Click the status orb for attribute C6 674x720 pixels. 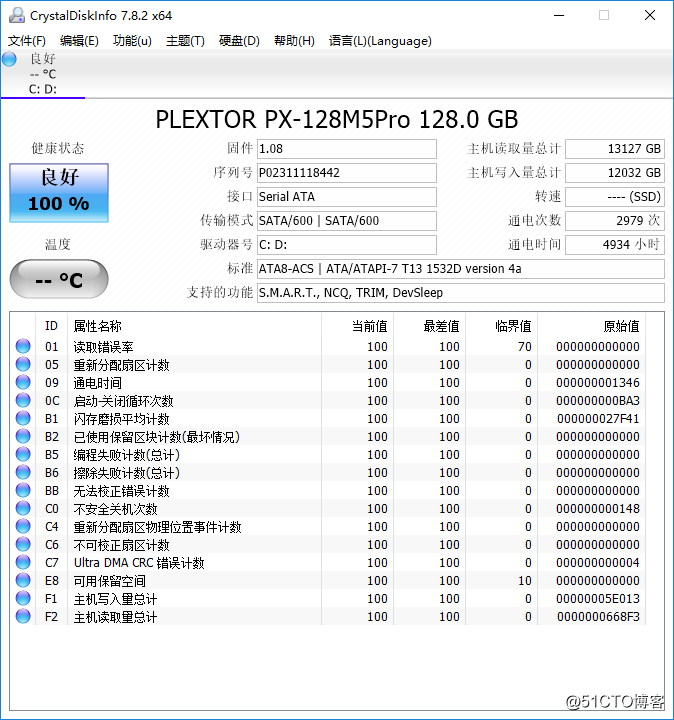tap(23, 544)
